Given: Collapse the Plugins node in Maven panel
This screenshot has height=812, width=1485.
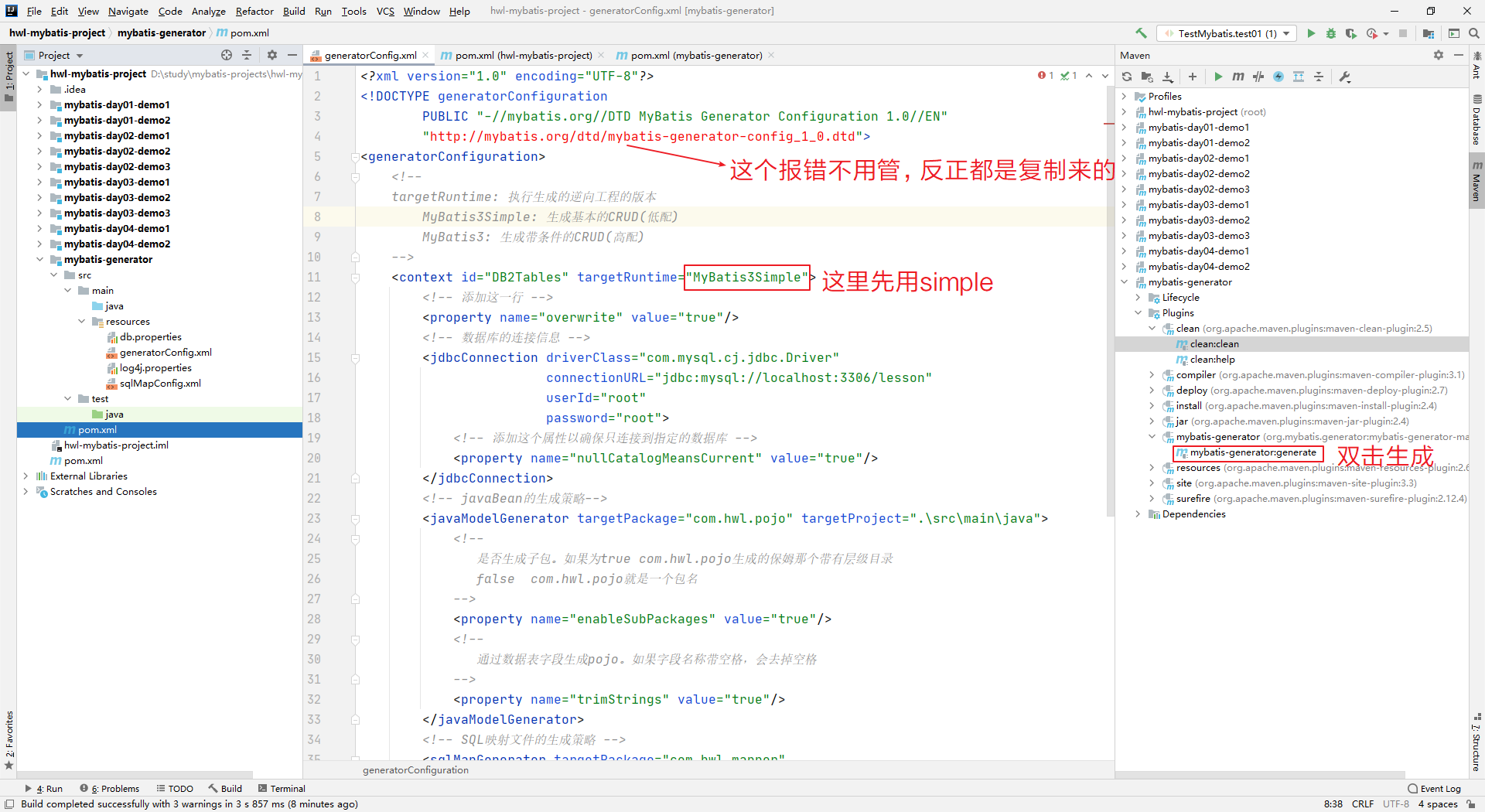Looking at the screenshot, I should click(x=1138, y=312).
